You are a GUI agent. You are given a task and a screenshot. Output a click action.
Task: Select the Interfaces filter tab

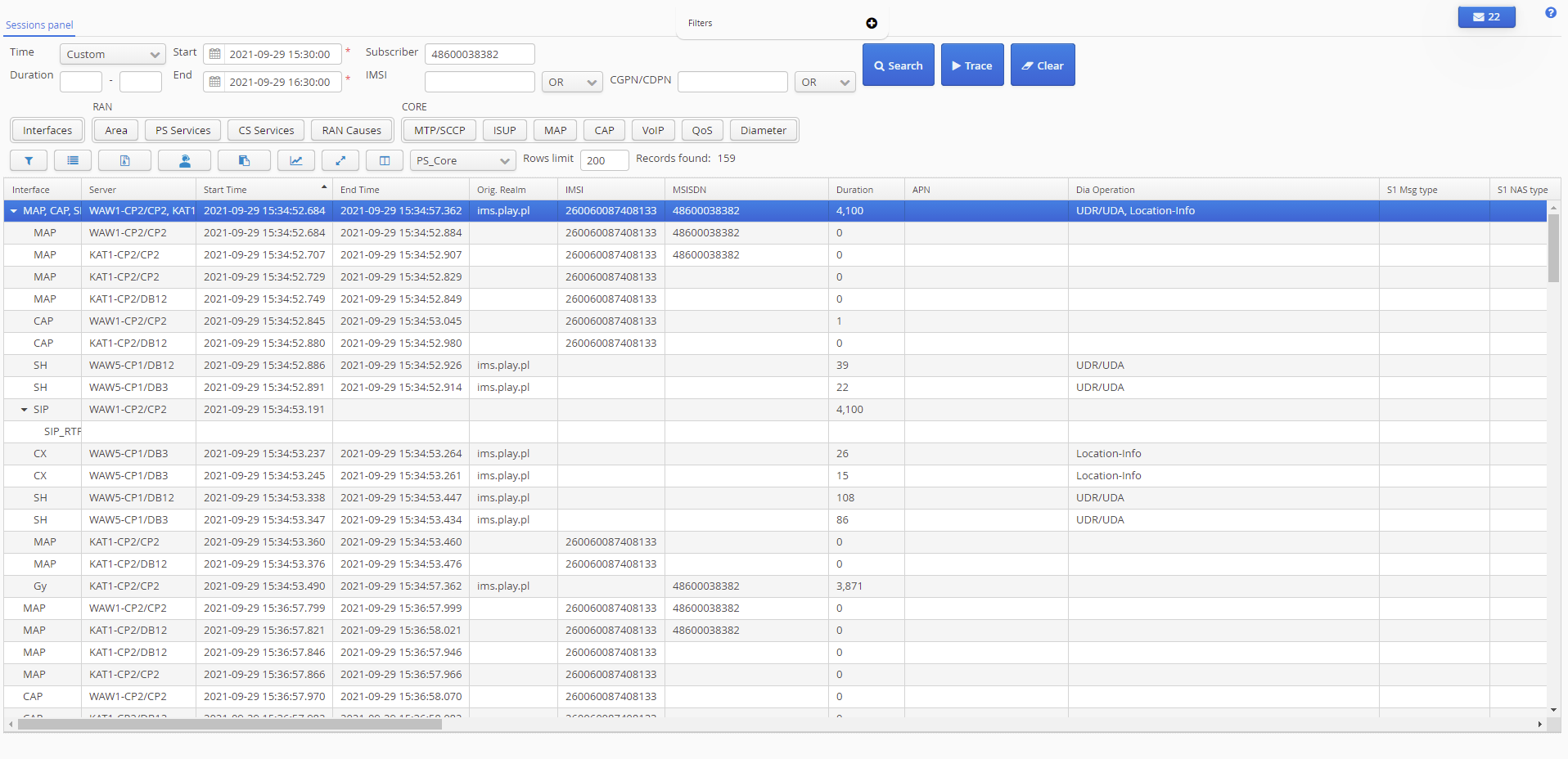click(47, 130)
